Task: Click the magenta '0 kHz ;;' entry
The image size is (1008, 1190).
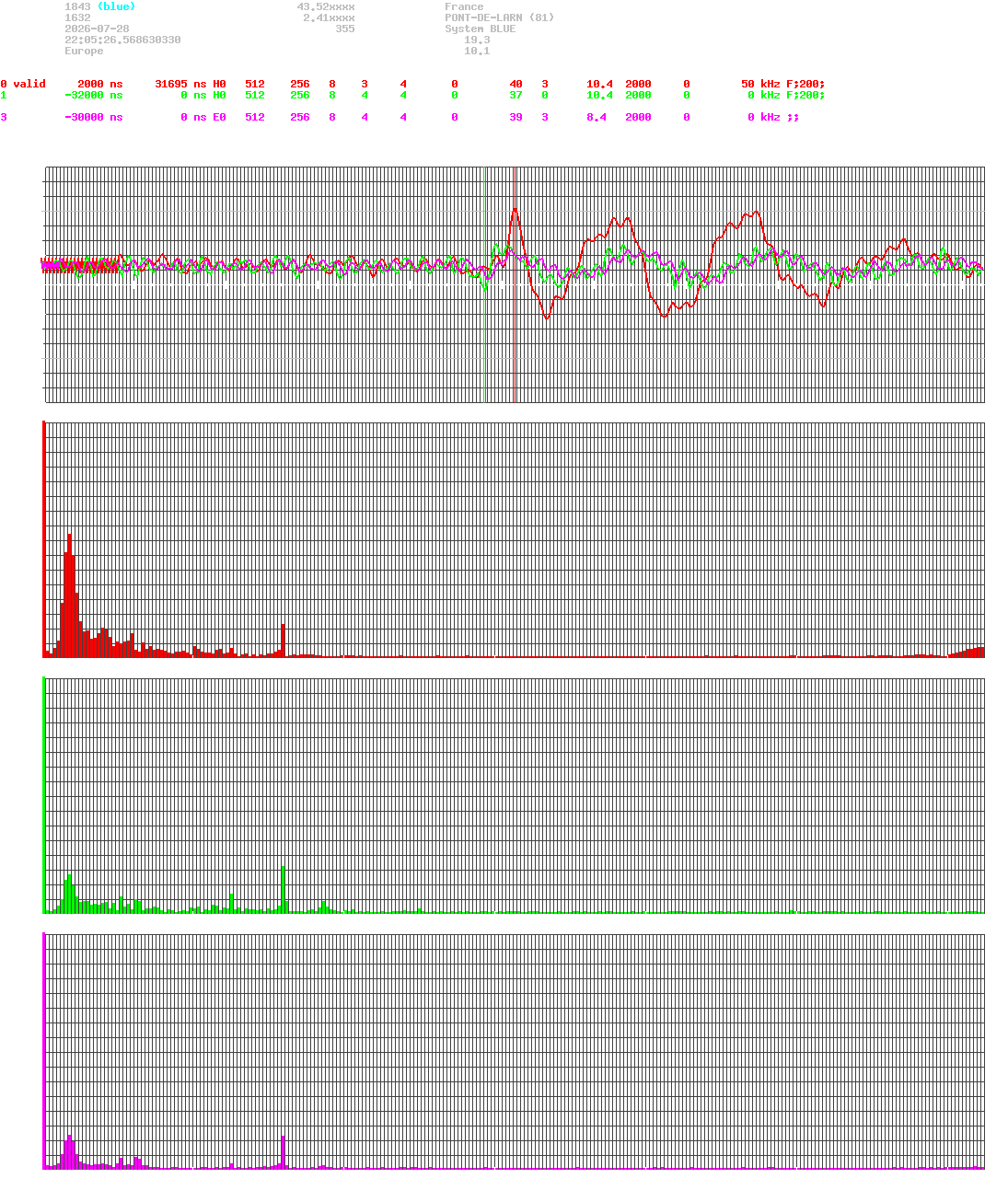Action: pyautogui.click(x=773, y=117)
